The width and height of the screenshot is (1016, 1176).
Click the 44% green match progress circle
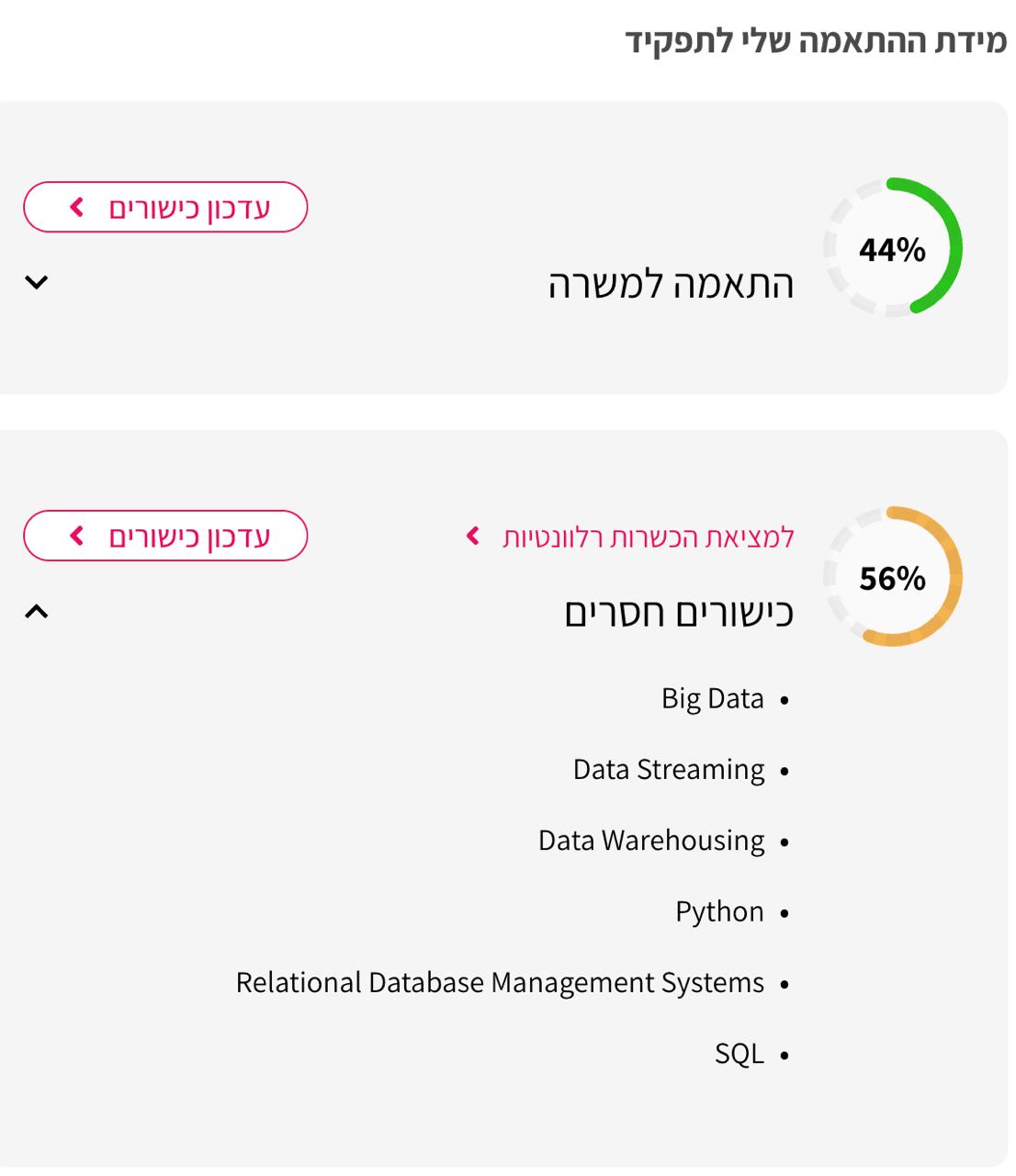tap(892, 248)
